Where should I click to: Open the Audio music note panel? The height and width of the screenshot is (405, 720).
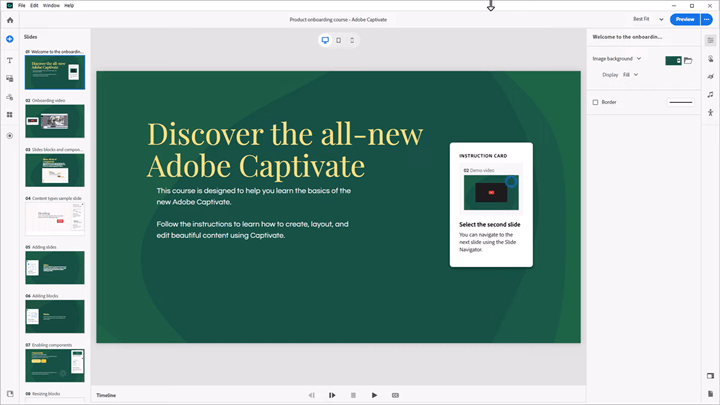710,94
